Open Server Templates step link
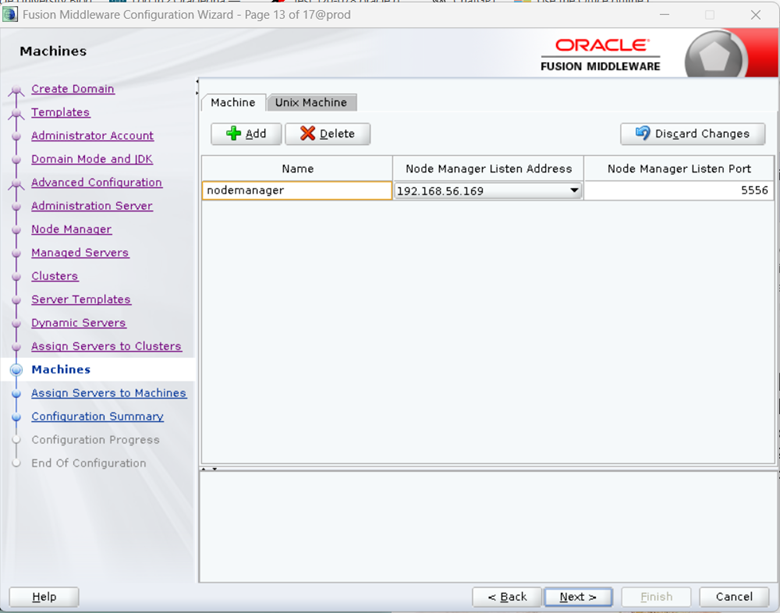This screenshot has width=780, height=613. click(81, 300)
